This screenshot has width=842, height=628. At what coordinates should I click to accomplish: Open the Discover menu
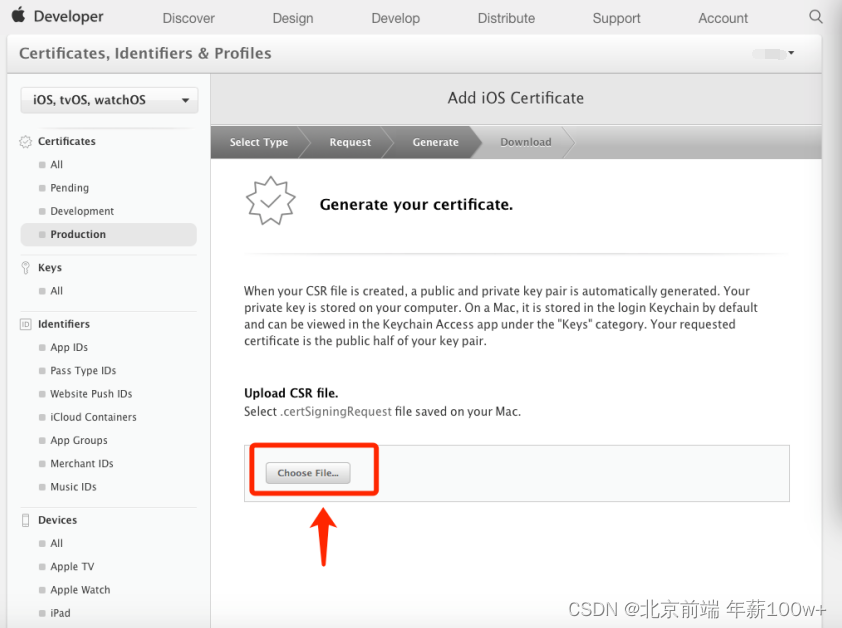188,18
